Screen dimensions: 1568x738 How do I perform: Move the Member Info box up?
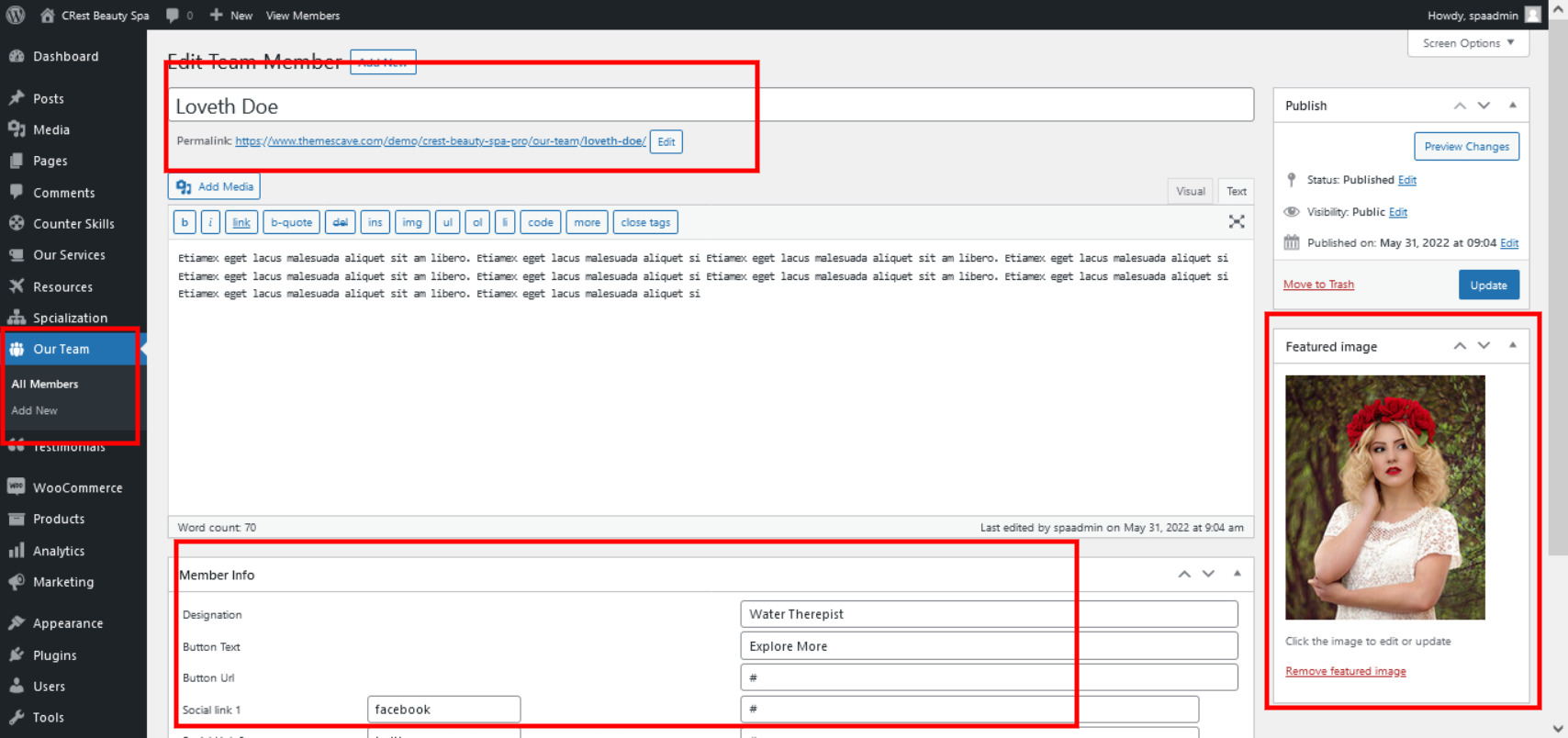pos(1184,574)
